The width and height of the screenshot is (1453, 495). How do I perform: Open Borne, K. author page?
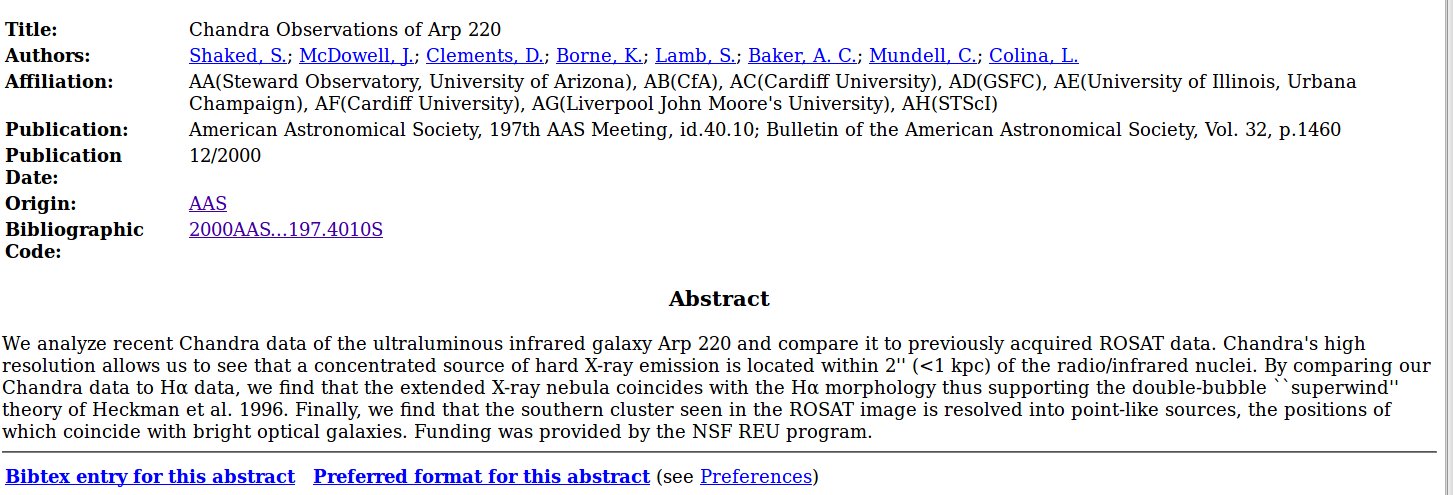[600, 56]
